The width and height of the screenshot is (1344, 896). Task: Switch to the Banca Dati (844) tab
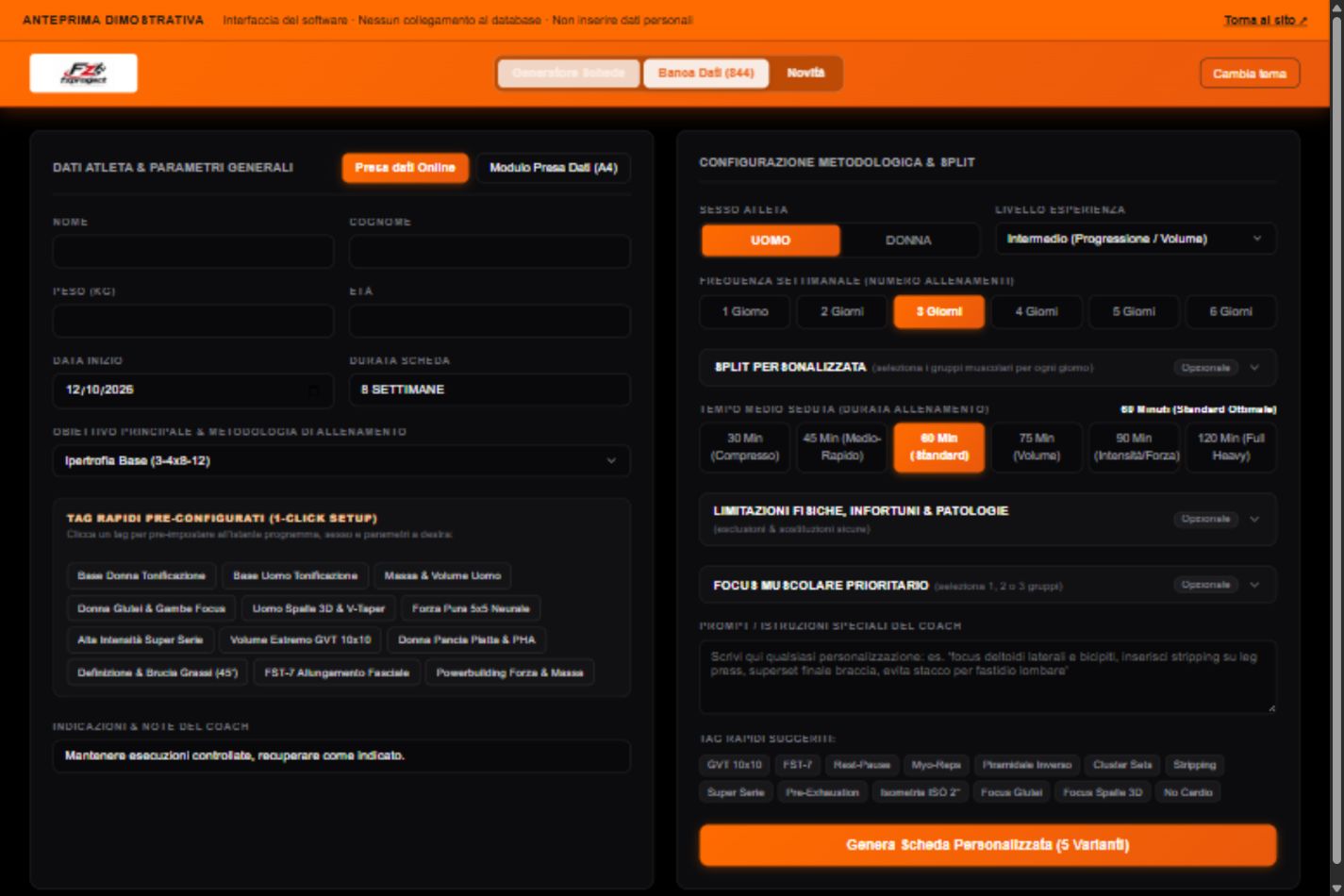pyautogui.click(x=705, y=74)
